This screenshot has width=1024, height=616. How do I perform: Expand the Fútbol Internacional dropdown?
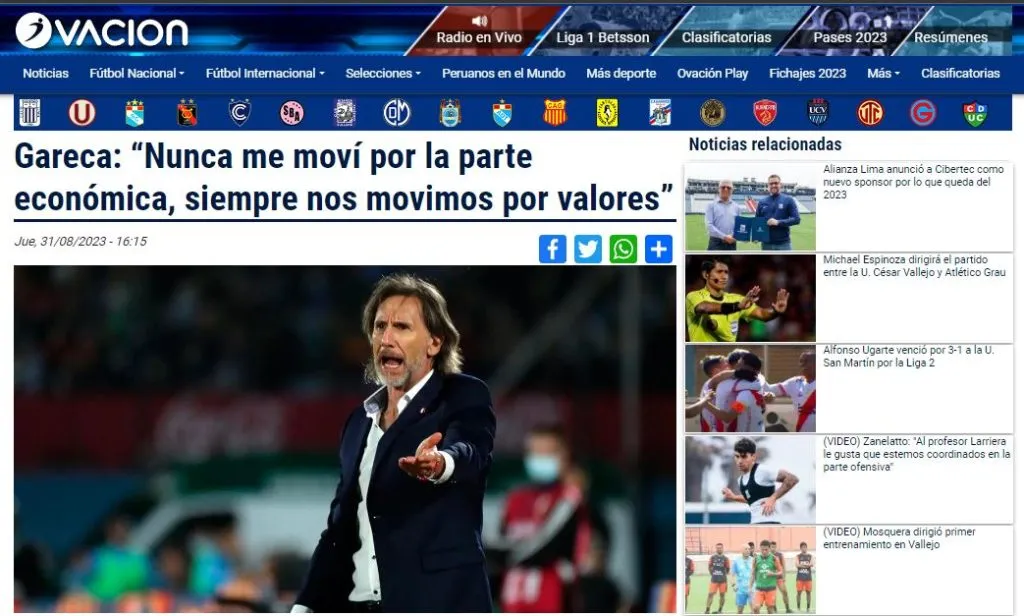tap(265, 73)
